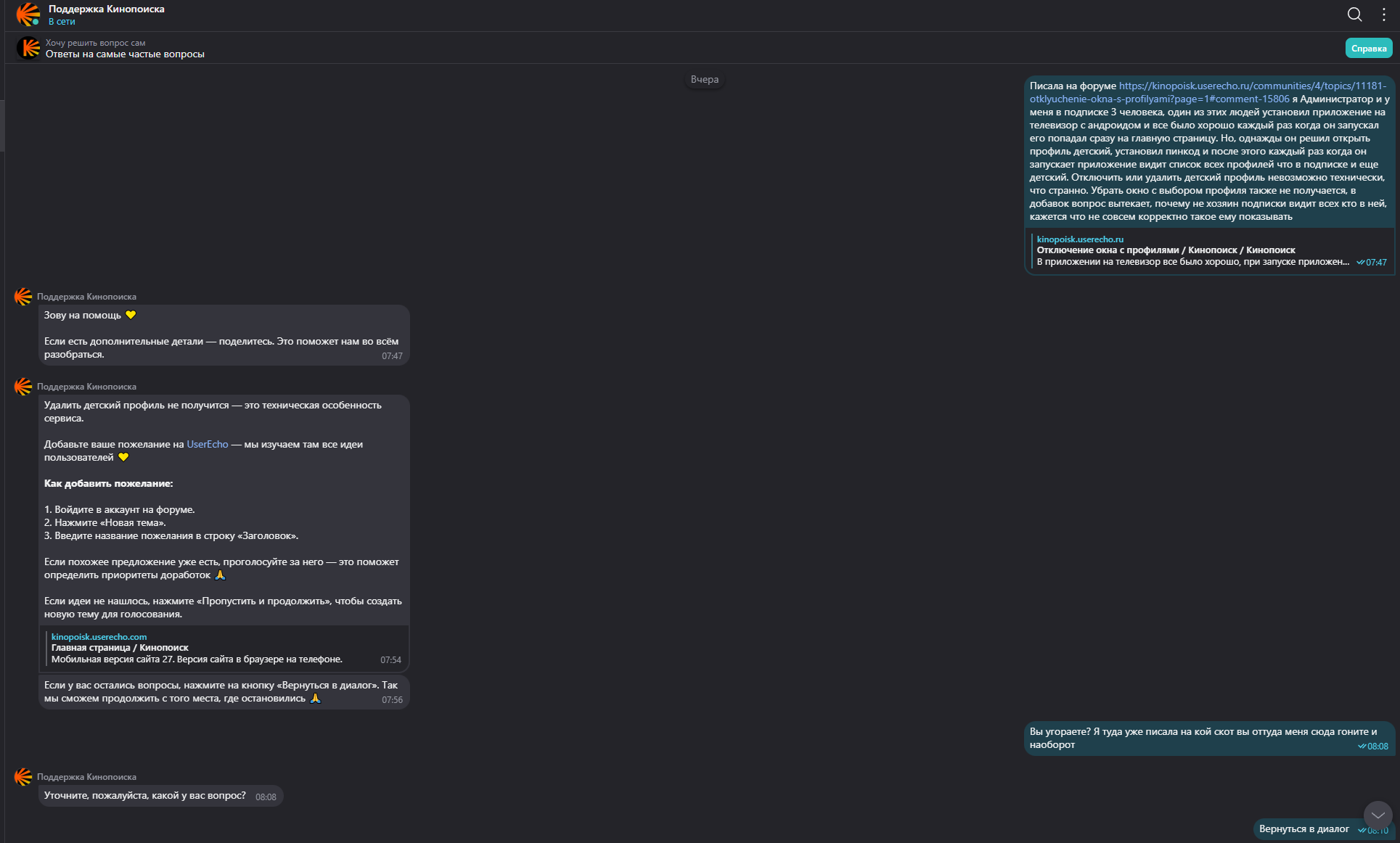Click "Главная страница / Кинопоиск" preview title
Viewport: 1400px width, 843px height.
point(120,648)
